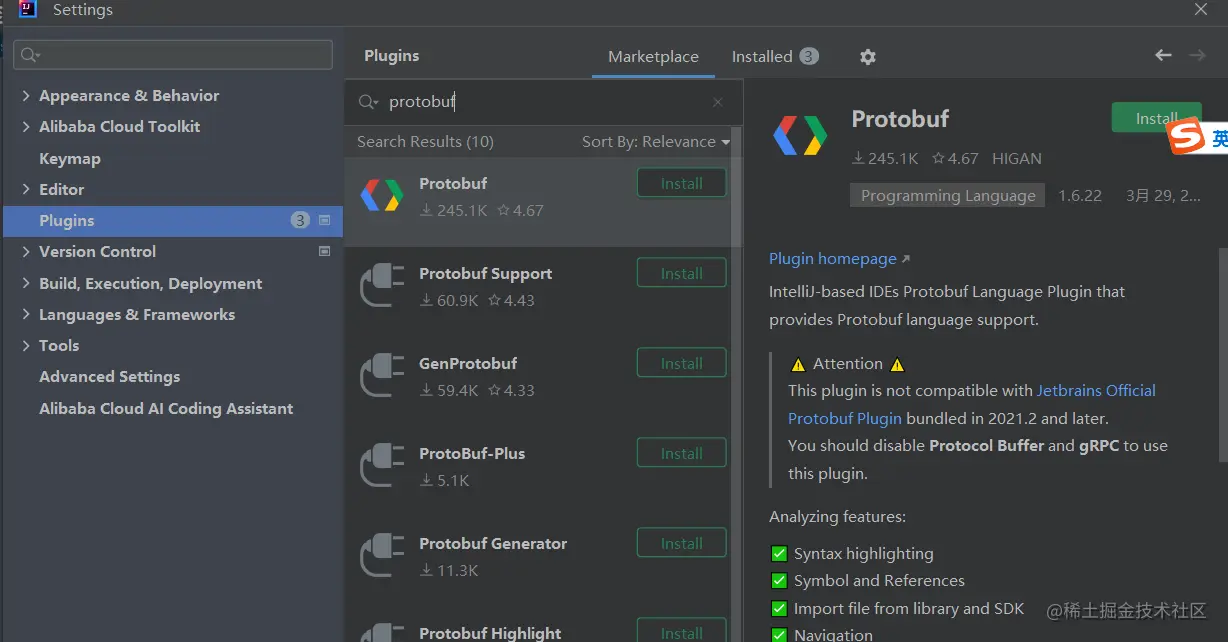
Task: Click the large Protobuf logo in details pane
Action: [x=800, y=136]
